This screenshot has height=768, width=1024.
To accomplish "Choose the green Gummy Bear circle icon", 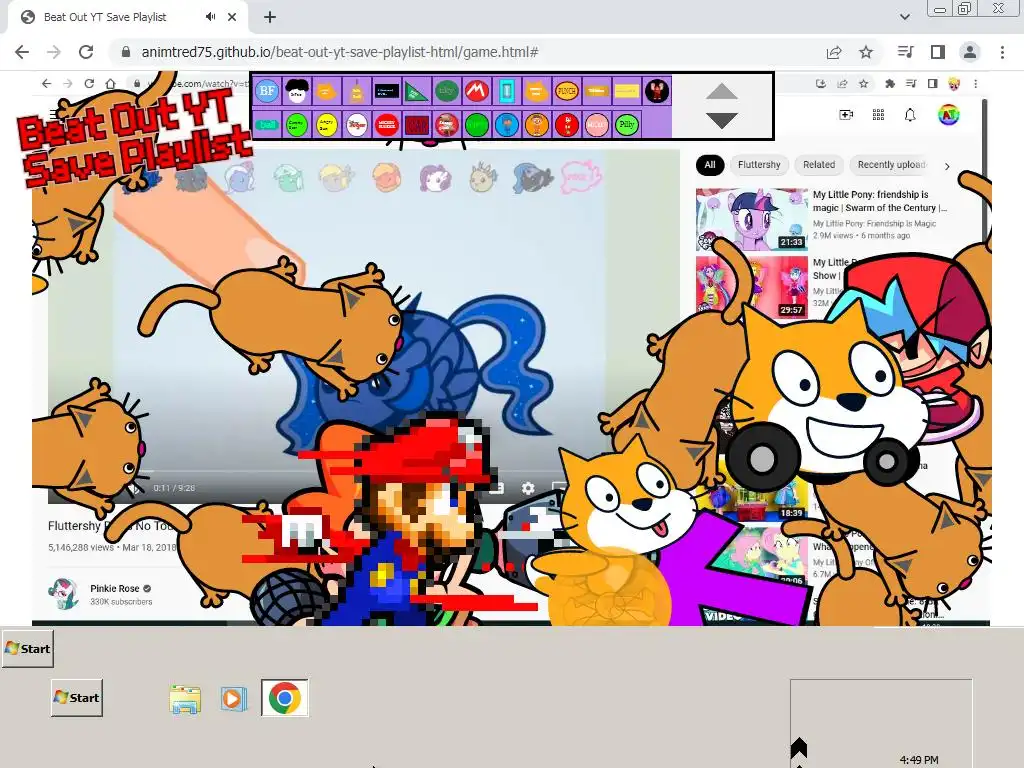I will tap(296, 125).
